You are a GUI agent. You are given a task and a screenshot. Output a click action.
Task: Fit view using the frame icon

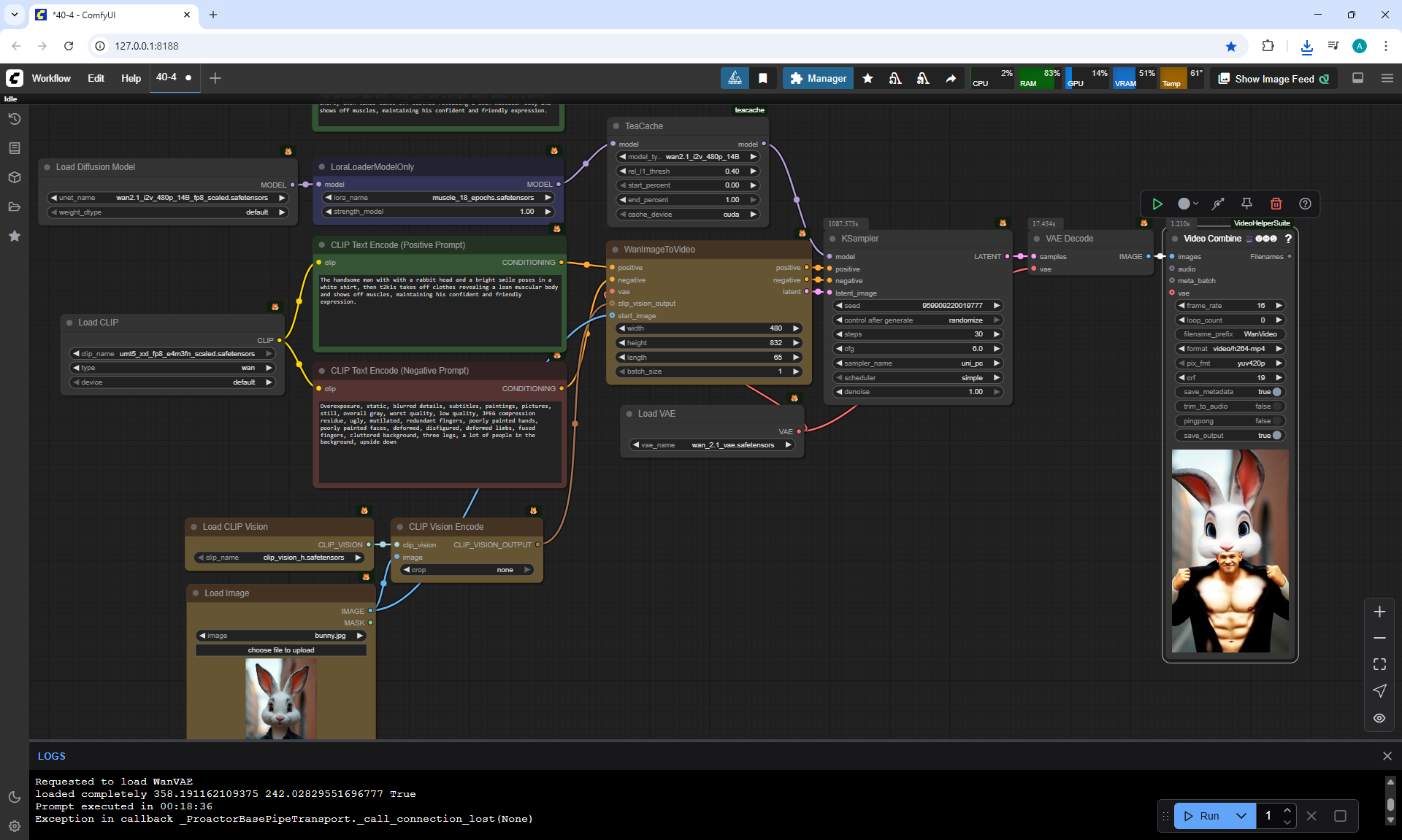point(1379,664)
